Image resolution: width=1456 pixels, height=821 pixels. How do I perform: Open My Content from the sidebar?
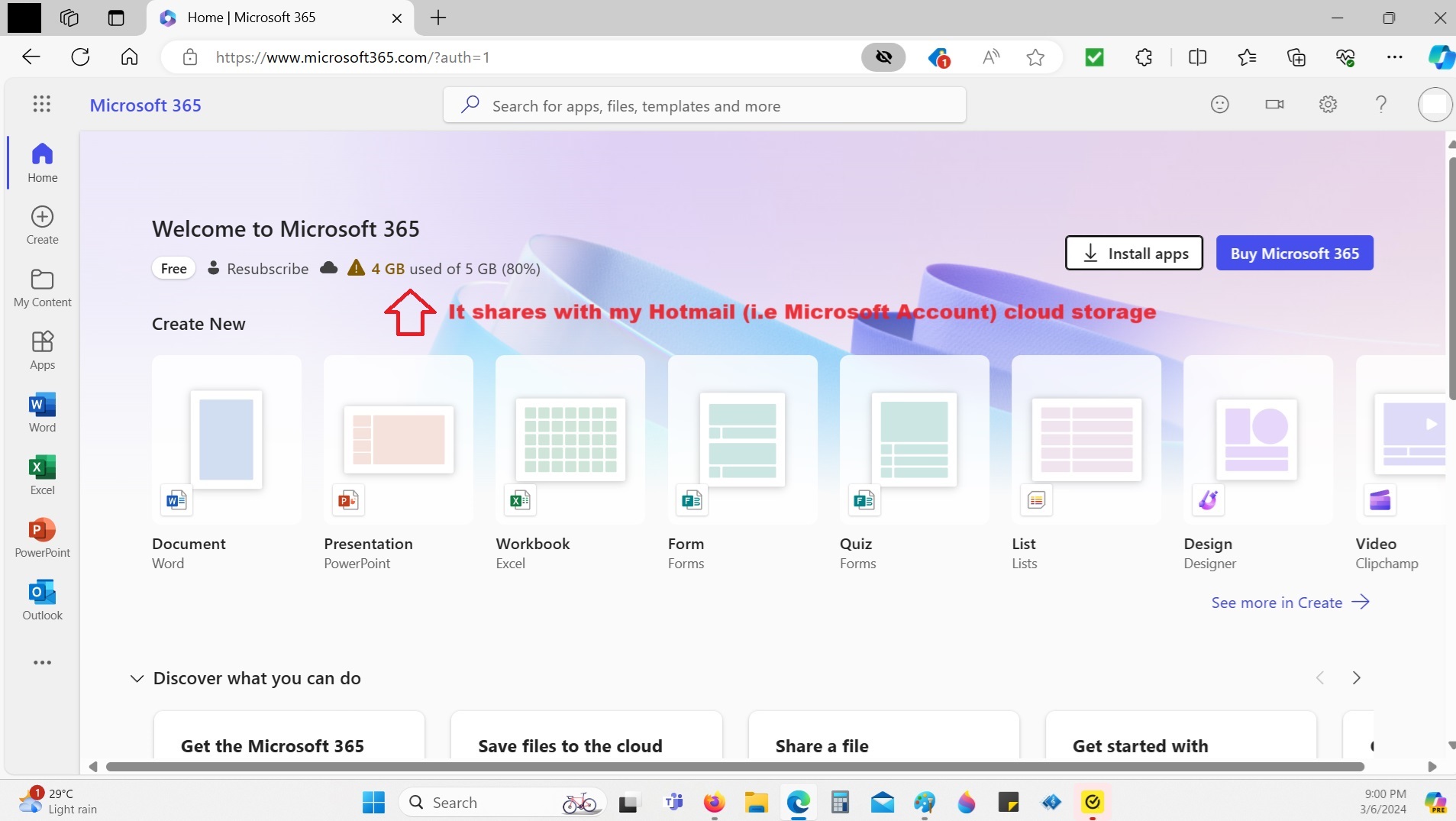pos(42,286)
